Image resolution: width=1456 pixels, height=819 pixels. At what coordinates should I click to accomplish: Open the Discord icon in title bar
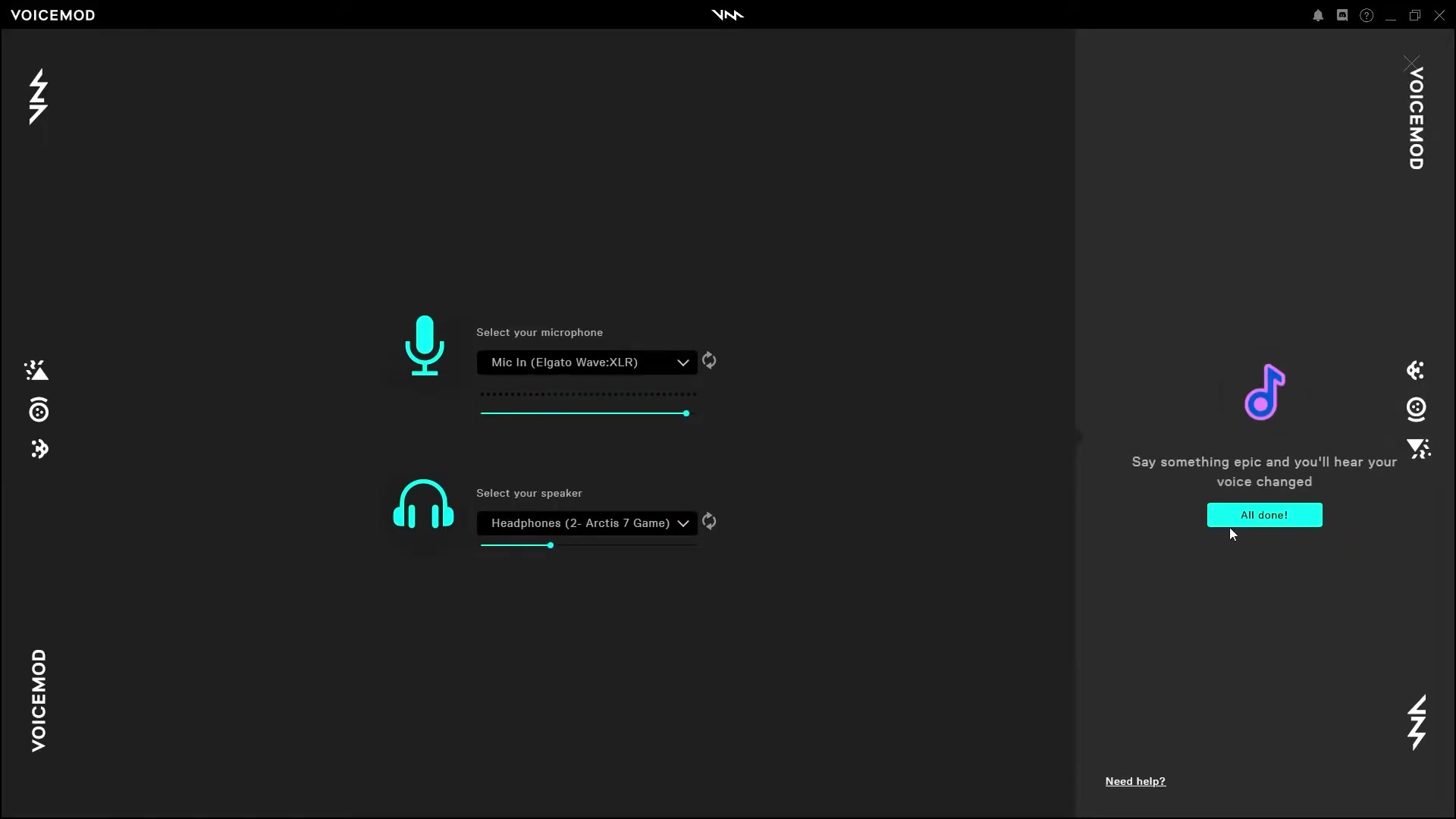(1342, 15)
